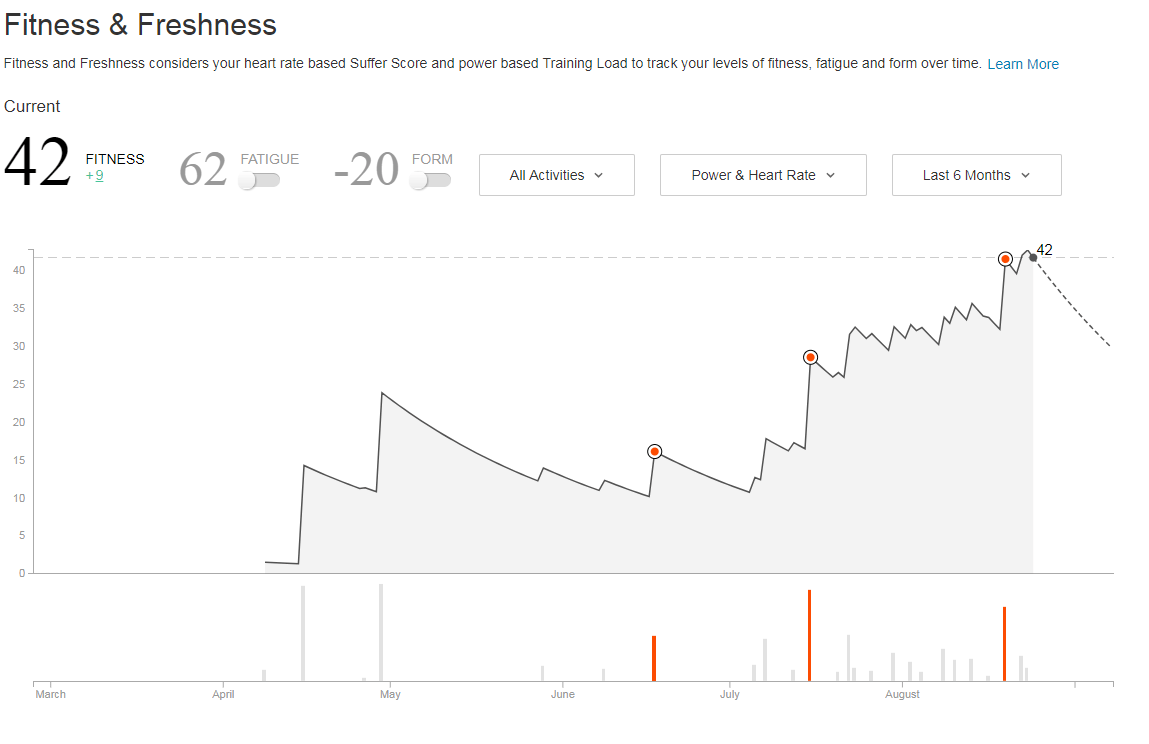Click the mid-July orange dot on fitness line
This screenshot has width=1149, height=744.
pos(810,357)
